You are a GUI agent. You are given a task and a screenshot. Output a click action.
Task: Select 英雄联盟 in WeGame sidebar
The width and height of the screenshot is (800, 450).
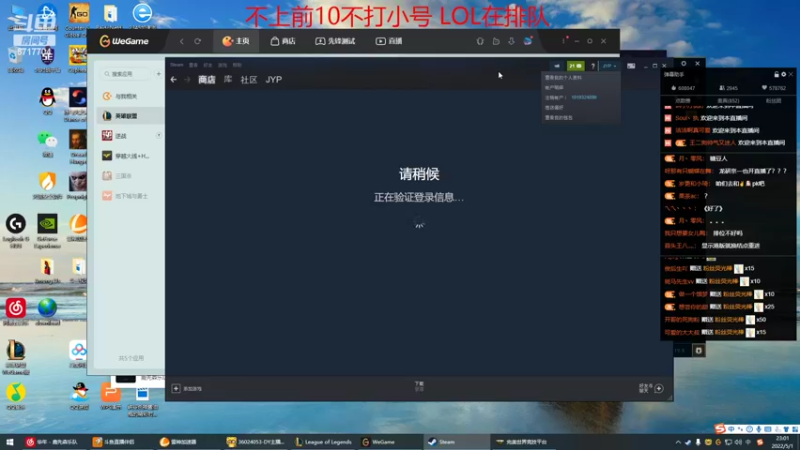129,116
